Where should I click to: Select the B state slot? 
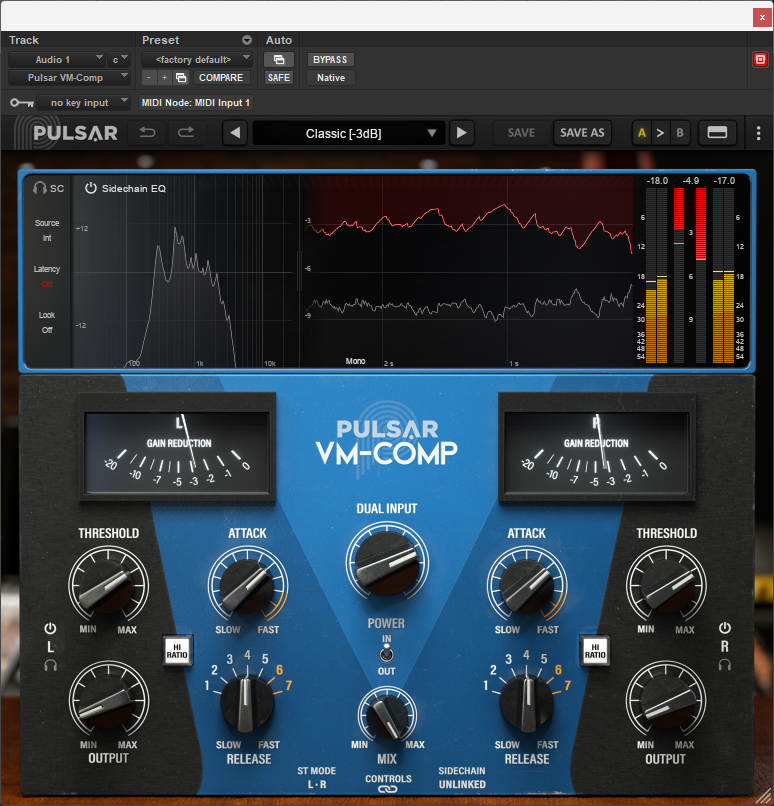point(679,133)
